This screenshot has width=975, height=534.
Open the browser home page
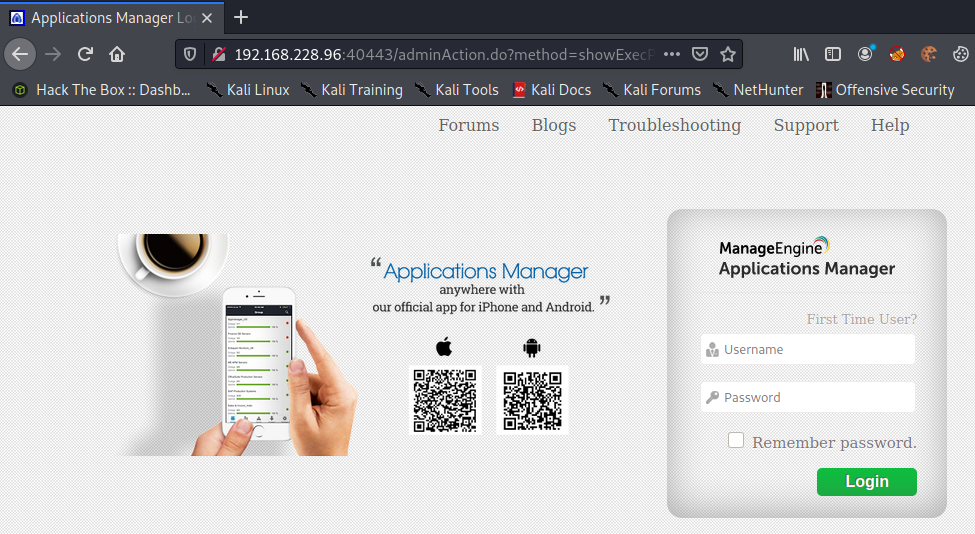click(x=117, y=55)
